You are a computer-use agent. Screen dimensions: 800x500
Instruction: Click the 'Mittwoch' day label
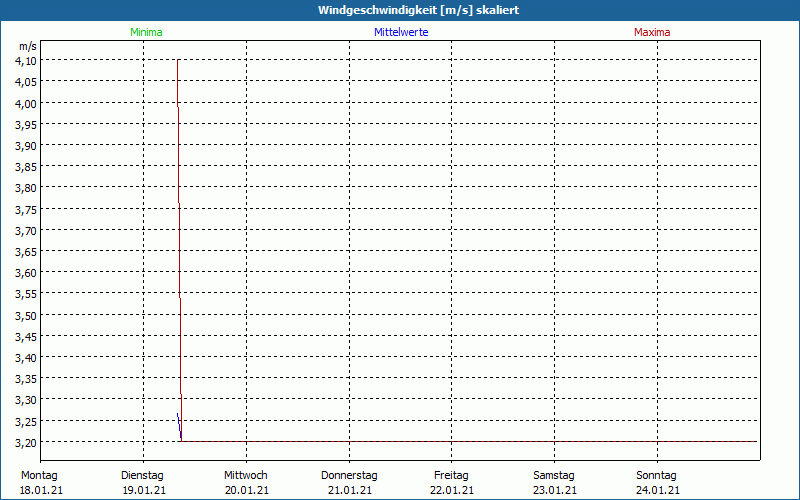click(245, 475)
